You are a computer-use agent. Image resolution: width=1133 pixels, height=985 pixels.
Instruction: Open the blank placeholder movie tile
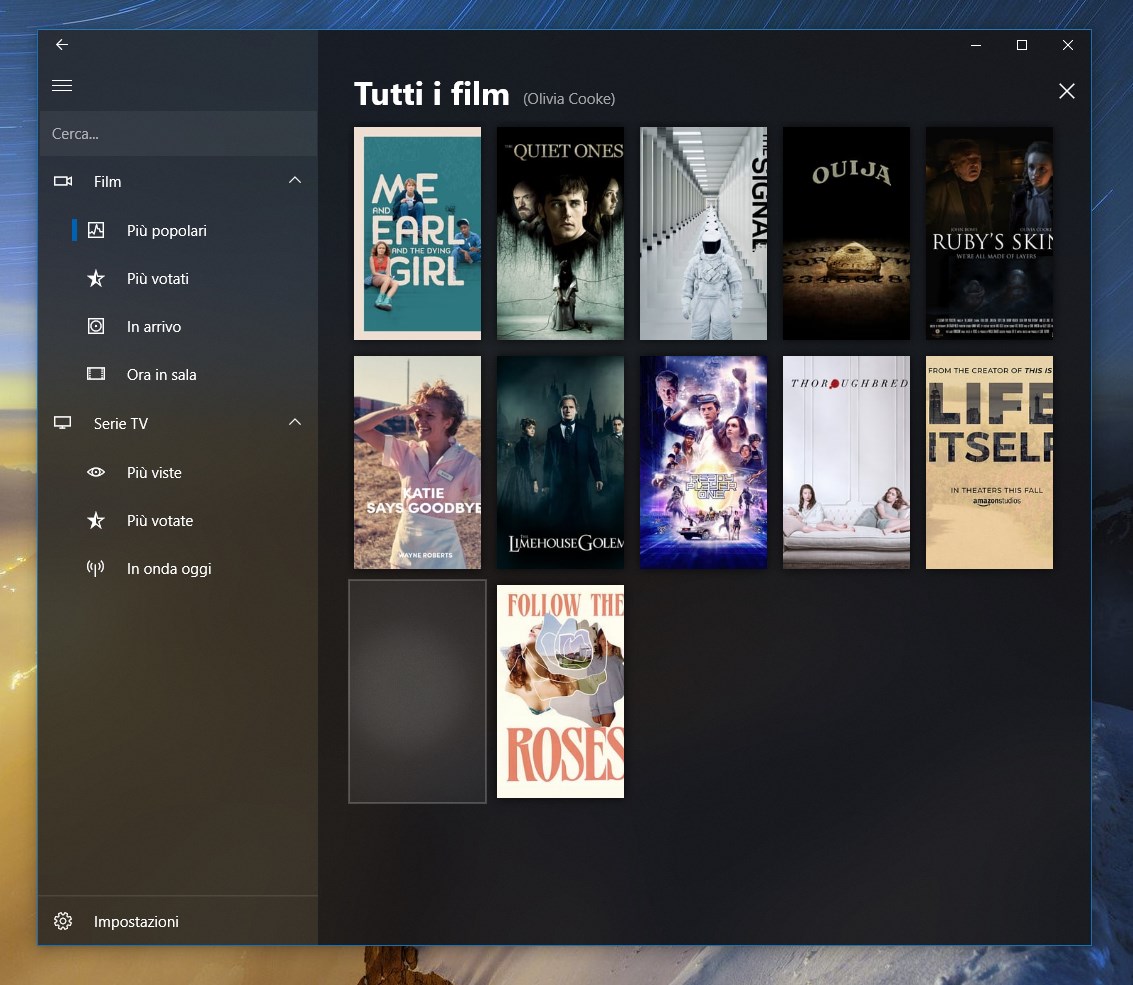point(417,692)
